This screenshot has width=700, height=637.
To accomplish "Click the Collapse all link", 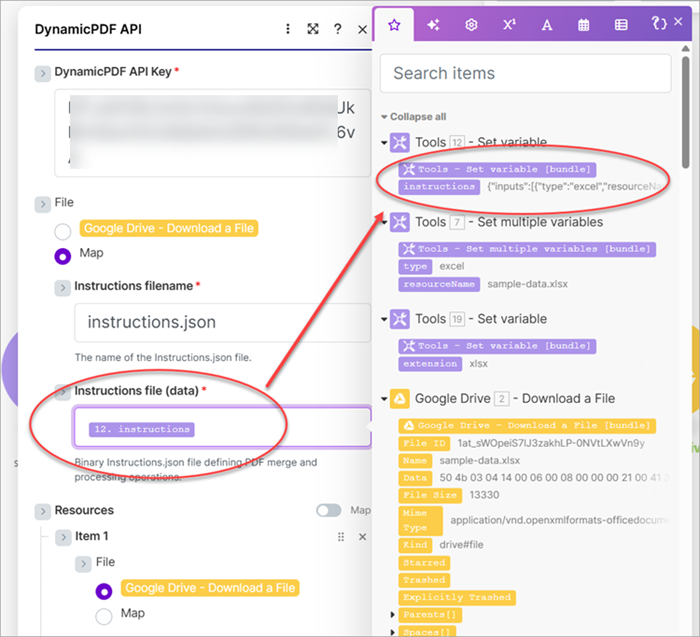I will [413, 117].
